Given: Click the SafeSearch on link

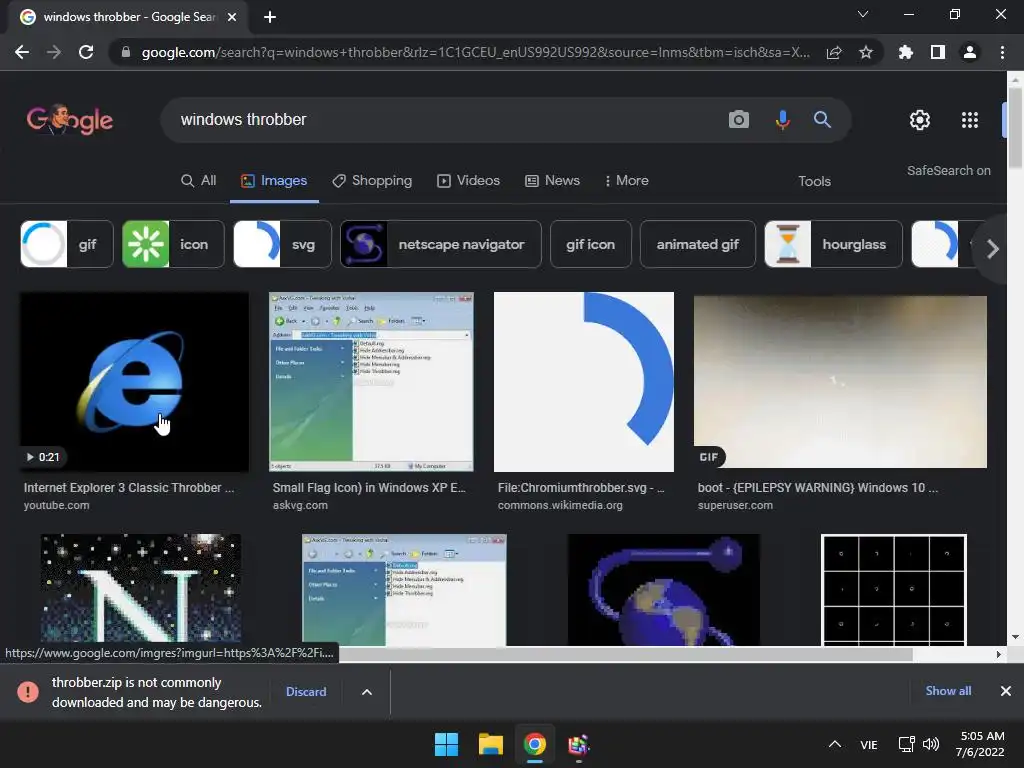Looking at the screenshot, I should [948, 170].
